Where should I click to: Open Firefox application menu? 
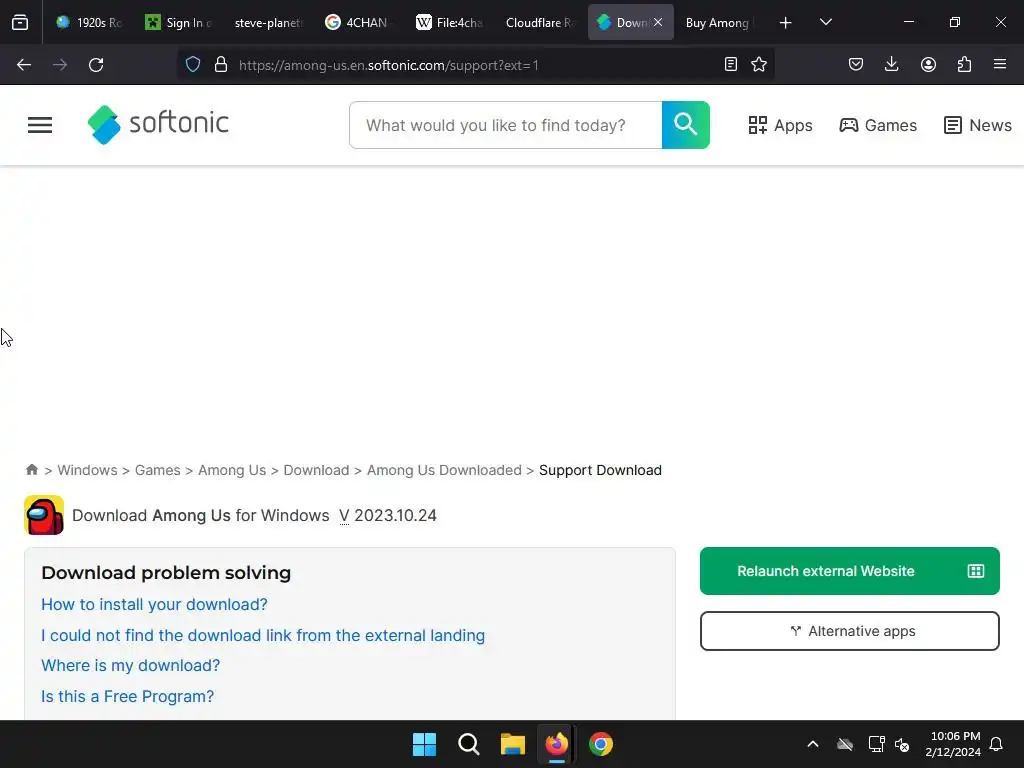pos(1000,64)
